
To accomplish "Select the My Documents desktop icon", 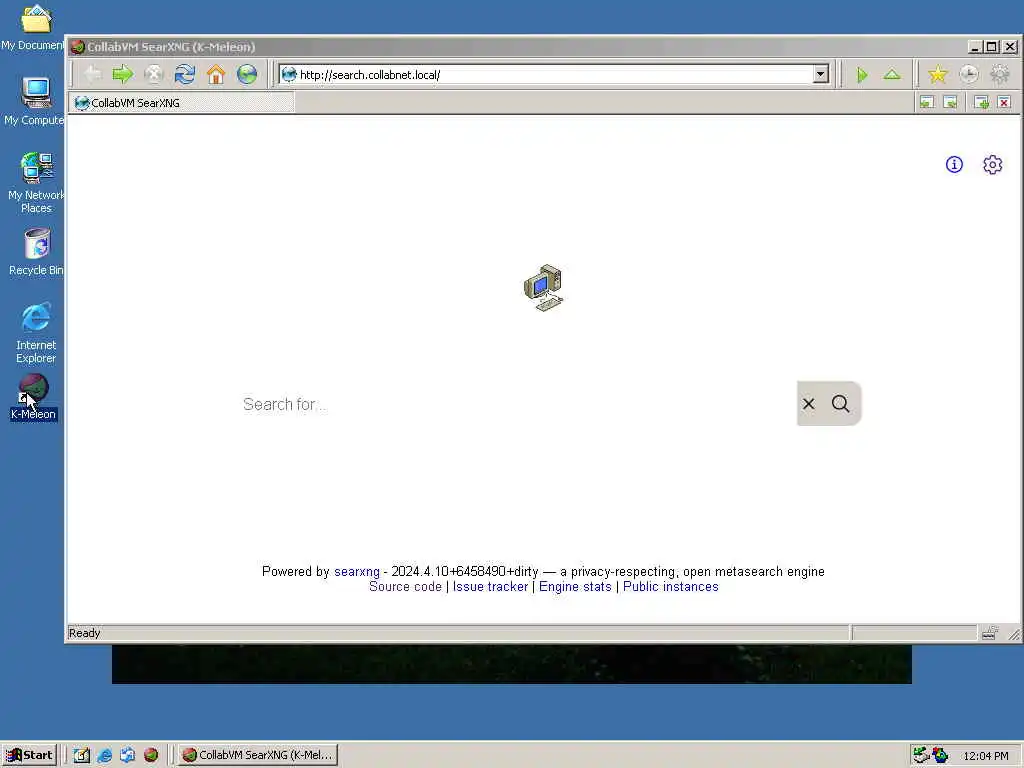I will [35, 26].
